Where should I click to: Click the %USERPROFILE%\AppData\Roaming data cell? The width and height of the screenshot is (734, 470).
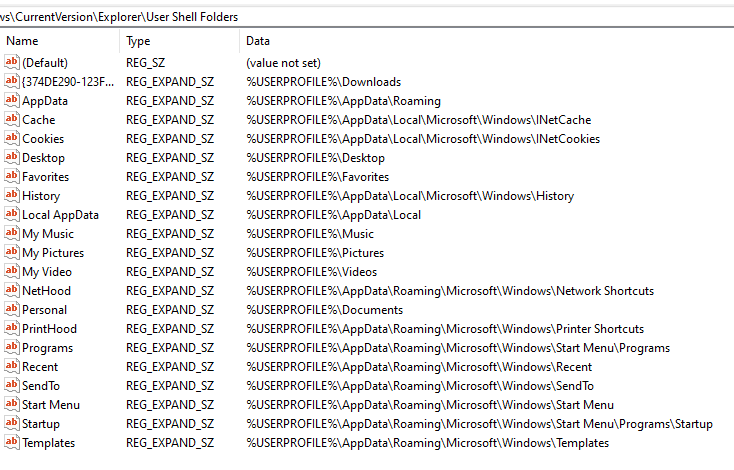point(343,101)
